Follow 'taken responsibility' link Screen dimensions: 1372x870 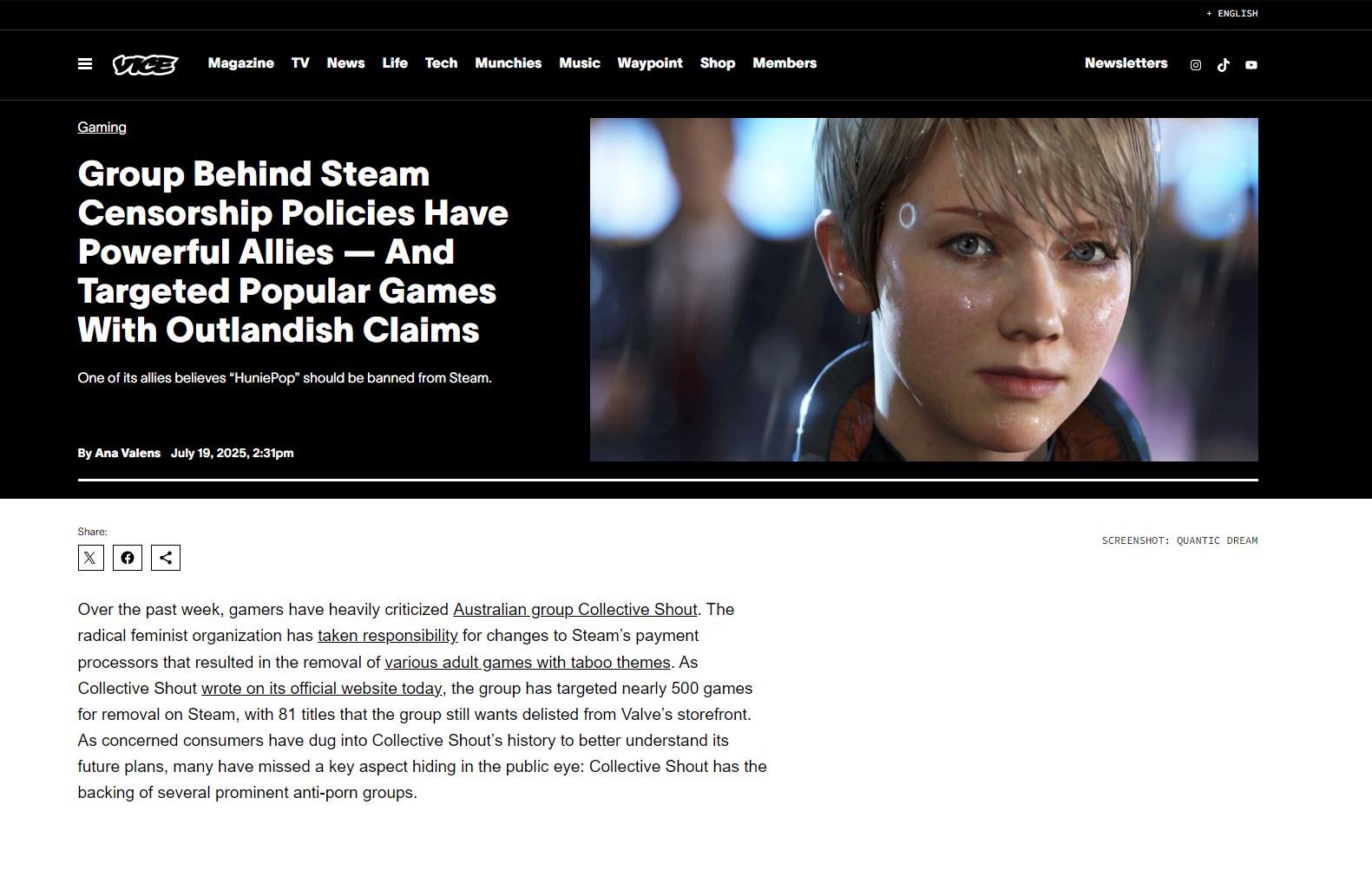click(387, 636)
